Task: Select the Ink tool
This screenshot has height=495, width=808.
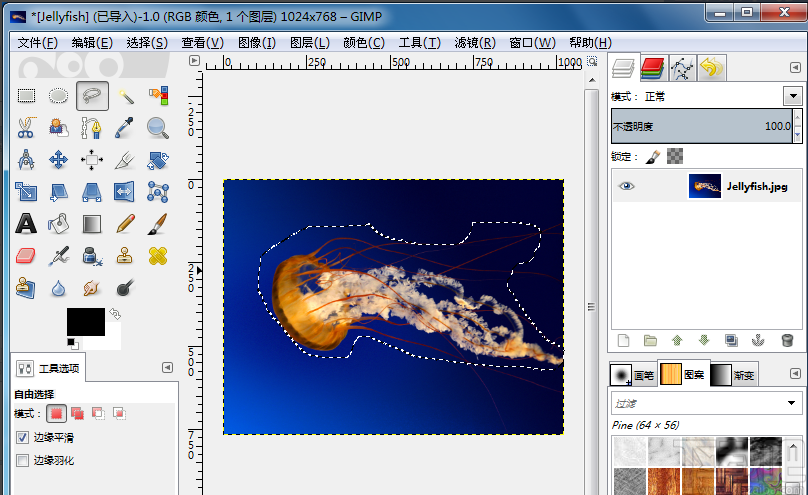Action: (x=91, y=255)
